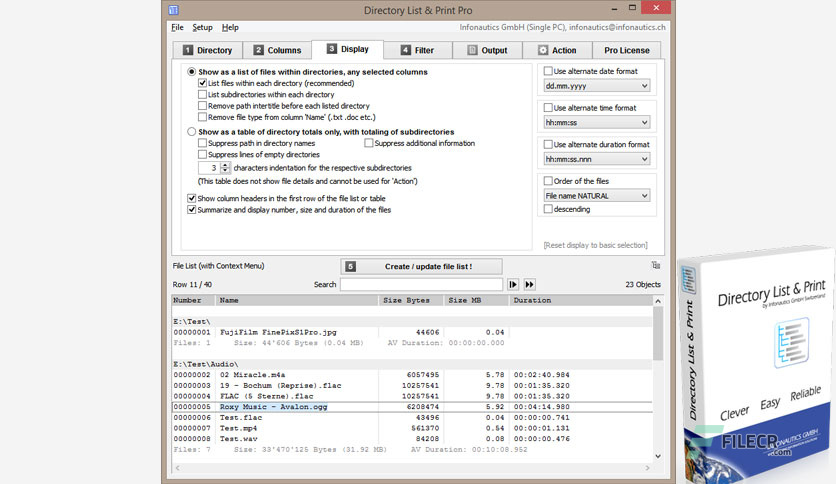
Task: Check 'Suppress lines of empty directories'
Action: 202,155
